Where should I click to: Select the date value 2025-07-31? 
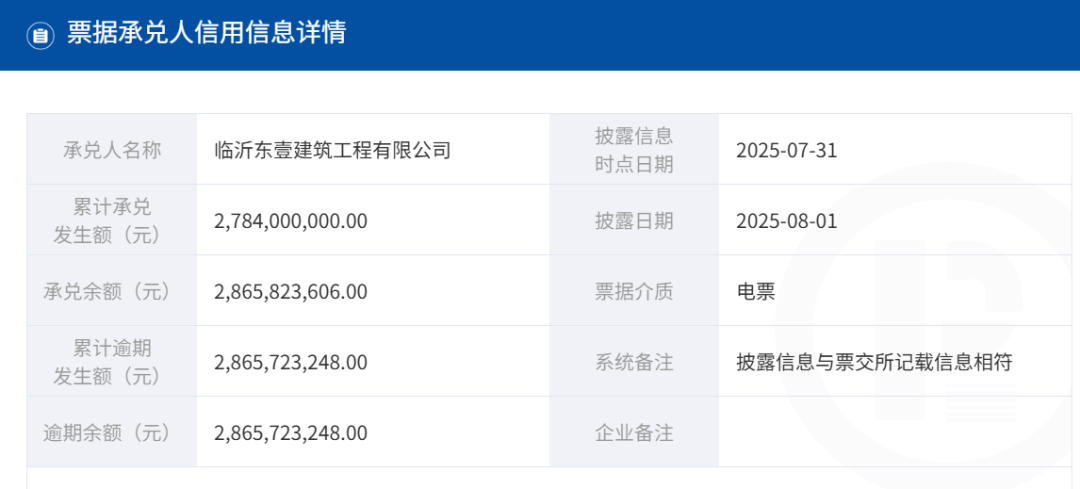pos(786,151)
